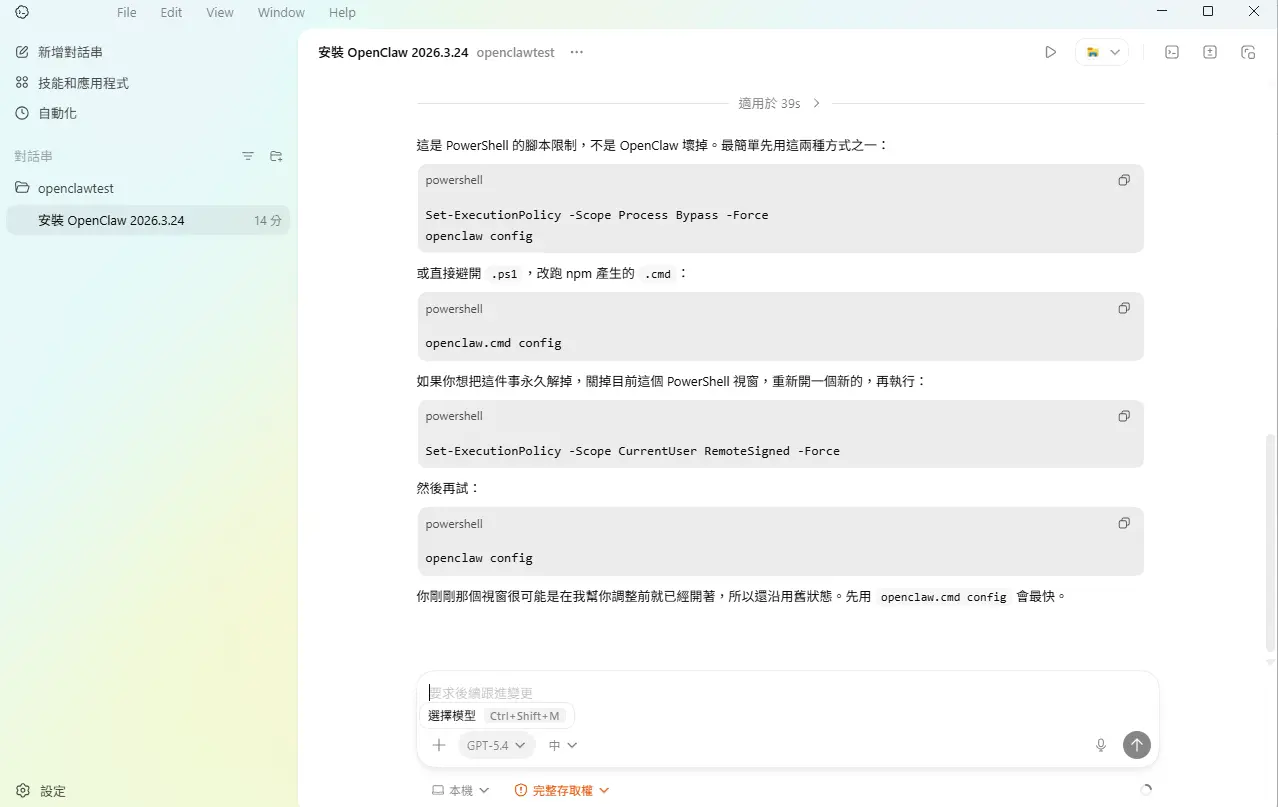Activate the microphone voice input icon
This screenshot has width=1278, height=807.
[x=1100, y=745]
